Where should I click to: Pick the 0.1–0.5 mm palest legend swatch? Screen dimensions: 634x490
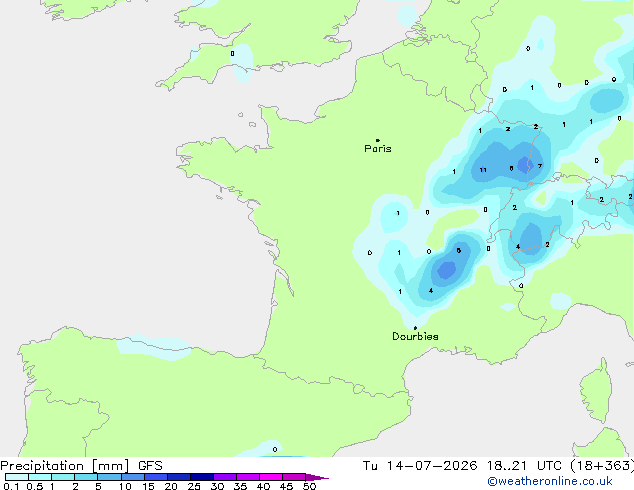point(17,477)
